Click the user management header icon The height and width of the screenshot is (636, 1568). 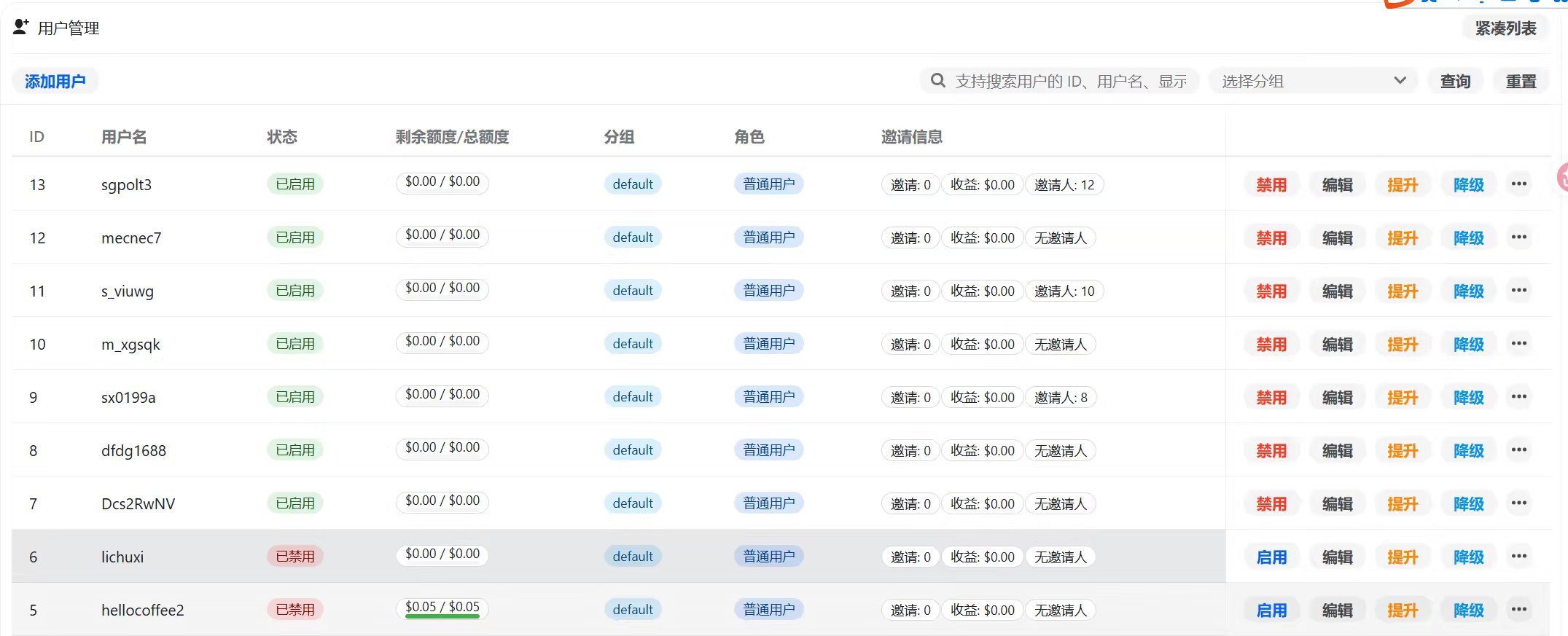(21, 27)
